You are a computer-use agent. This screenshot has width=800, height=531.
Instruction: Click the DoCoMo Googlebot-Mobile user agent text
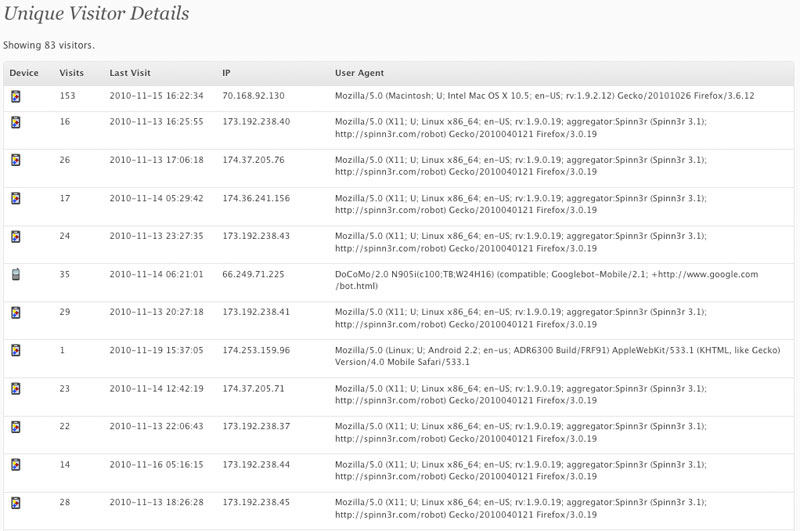click(x=546, y=280)
